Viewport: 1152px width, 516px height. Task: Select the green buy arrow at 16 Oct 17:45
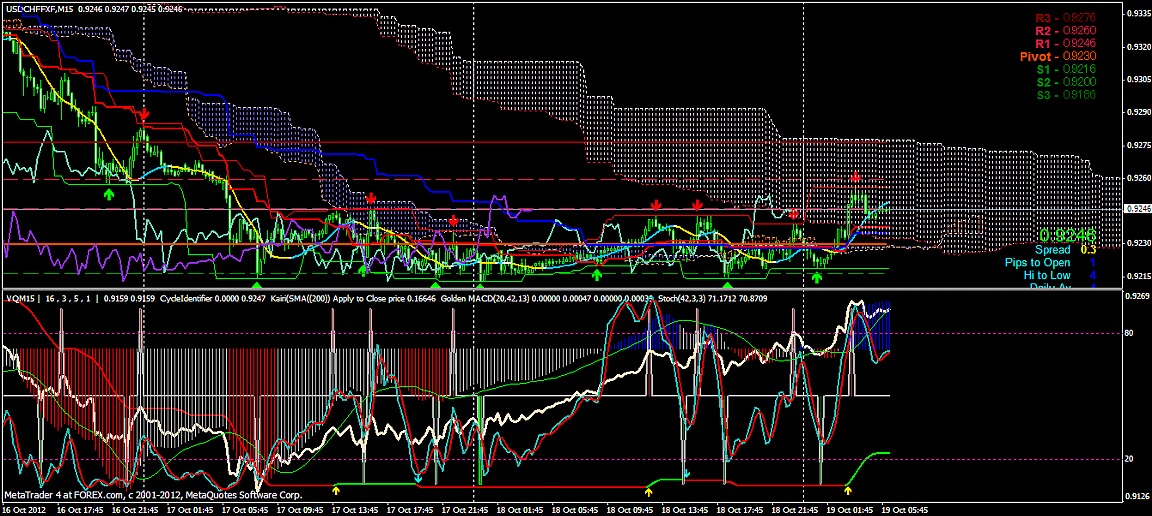[109, 194]
